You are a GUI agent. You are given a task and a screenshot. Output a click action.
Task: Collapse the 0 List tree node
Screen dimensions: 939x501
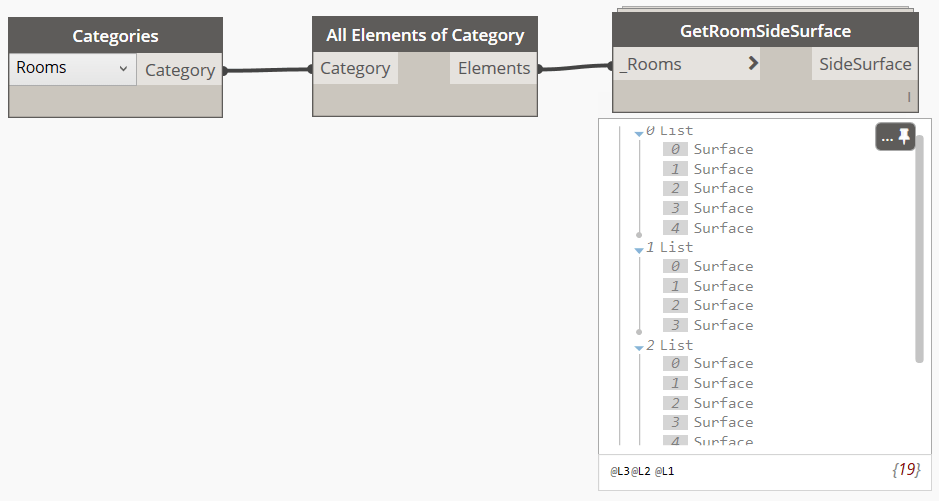639,132
